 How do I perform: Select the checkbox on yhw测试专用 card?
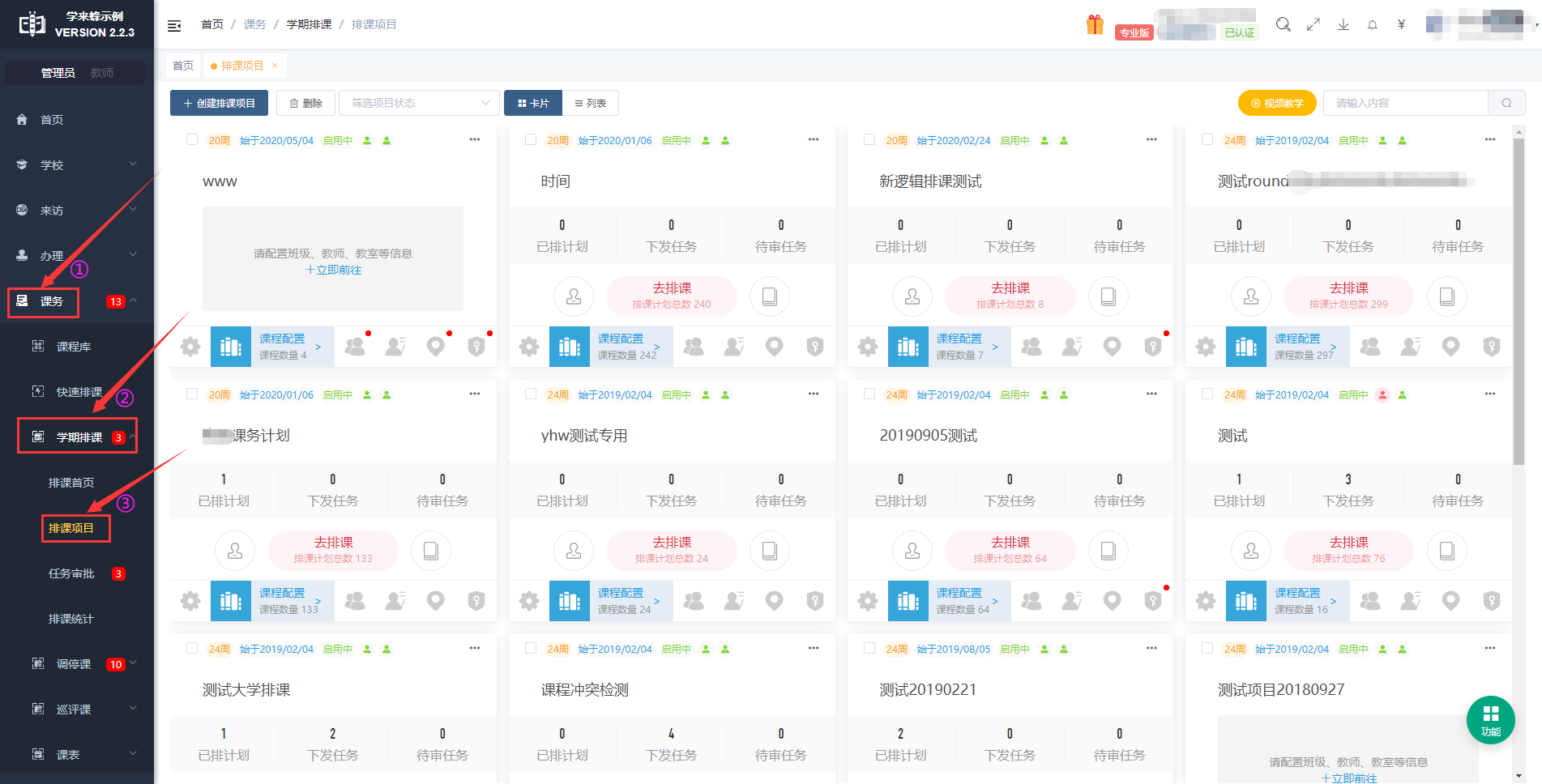point(531,394)
